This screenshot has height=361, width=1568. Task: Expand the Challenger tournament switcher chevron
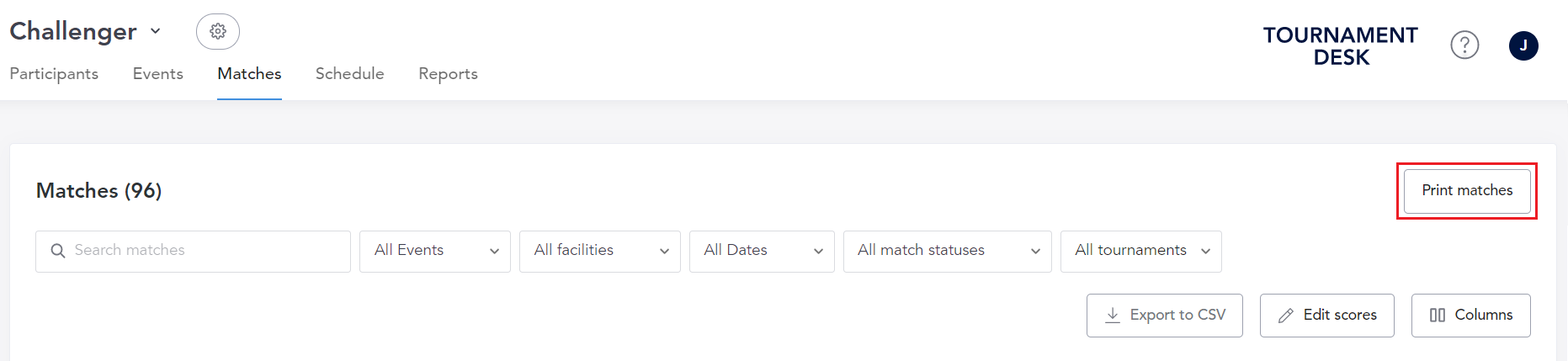pos(156,31)
